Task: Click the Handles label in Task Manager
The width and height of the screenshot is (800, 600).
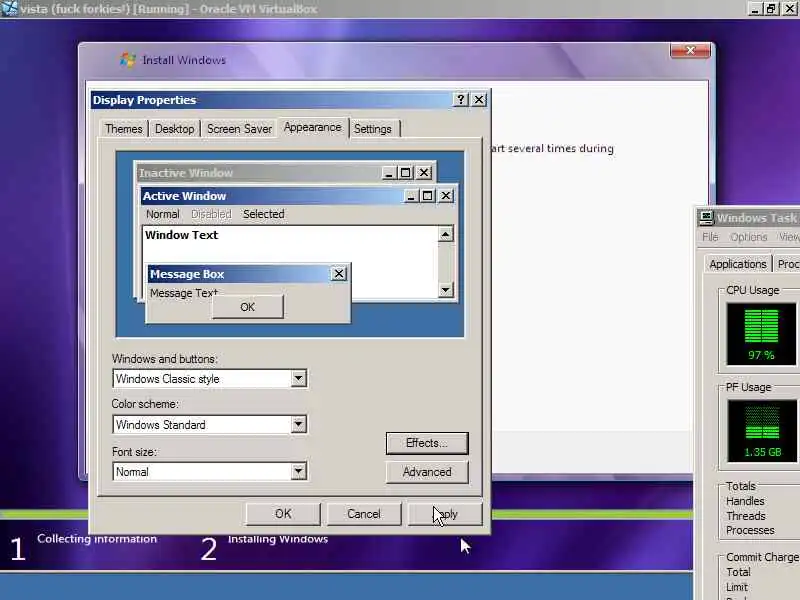Action: point(745,501)
